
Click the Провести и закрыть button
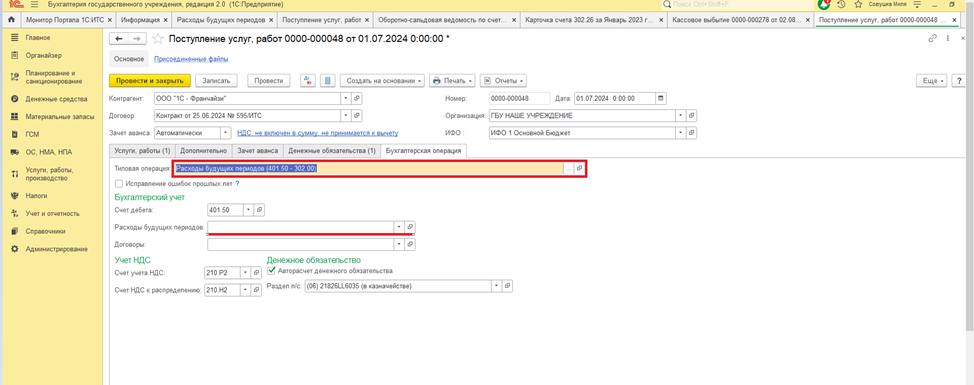[149, 81]
